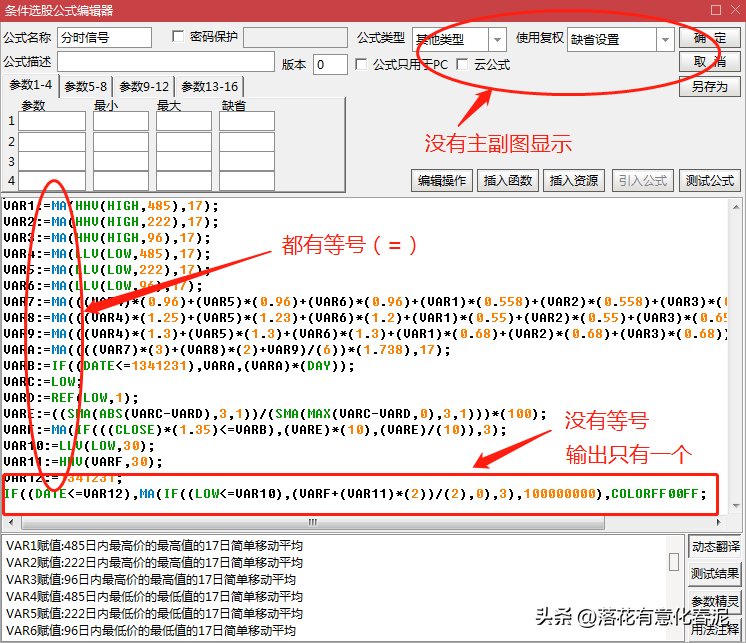Click the password field next to 密码保护

point(295,37)
